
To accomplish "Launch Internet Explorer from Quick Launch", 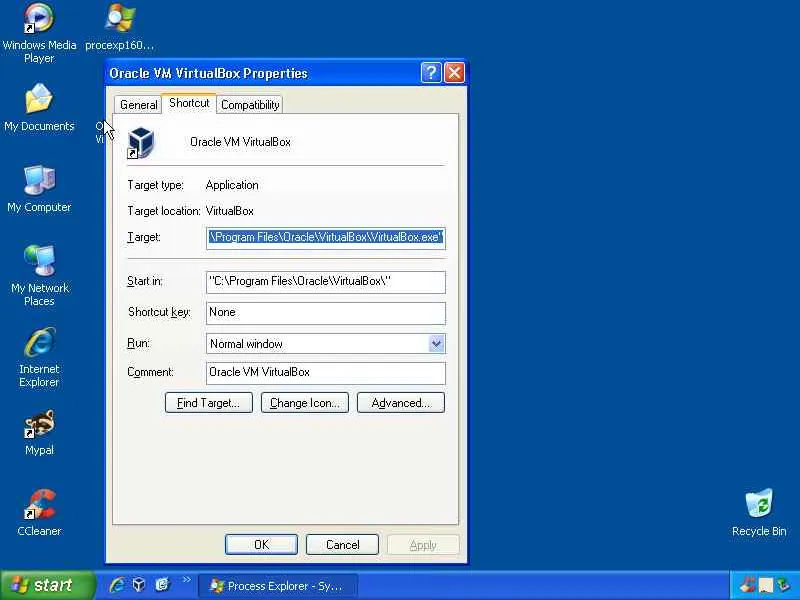I will pyautogui.click(x=116, y=585).
